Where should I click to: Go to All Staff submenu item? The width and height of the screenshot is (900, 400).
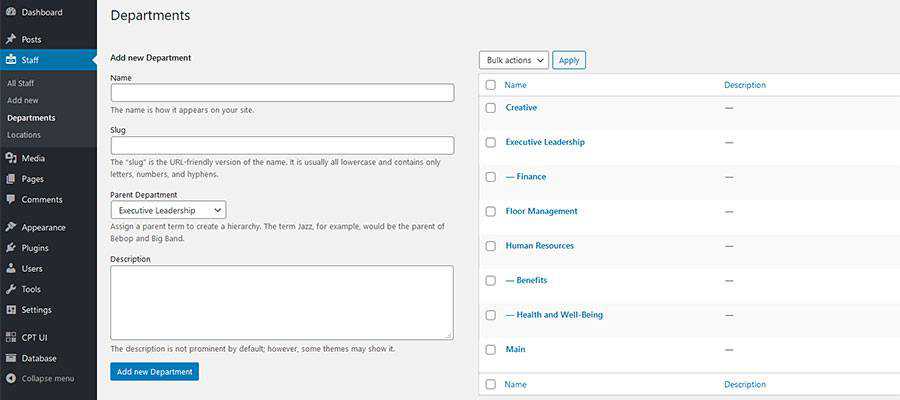[20, 83]
